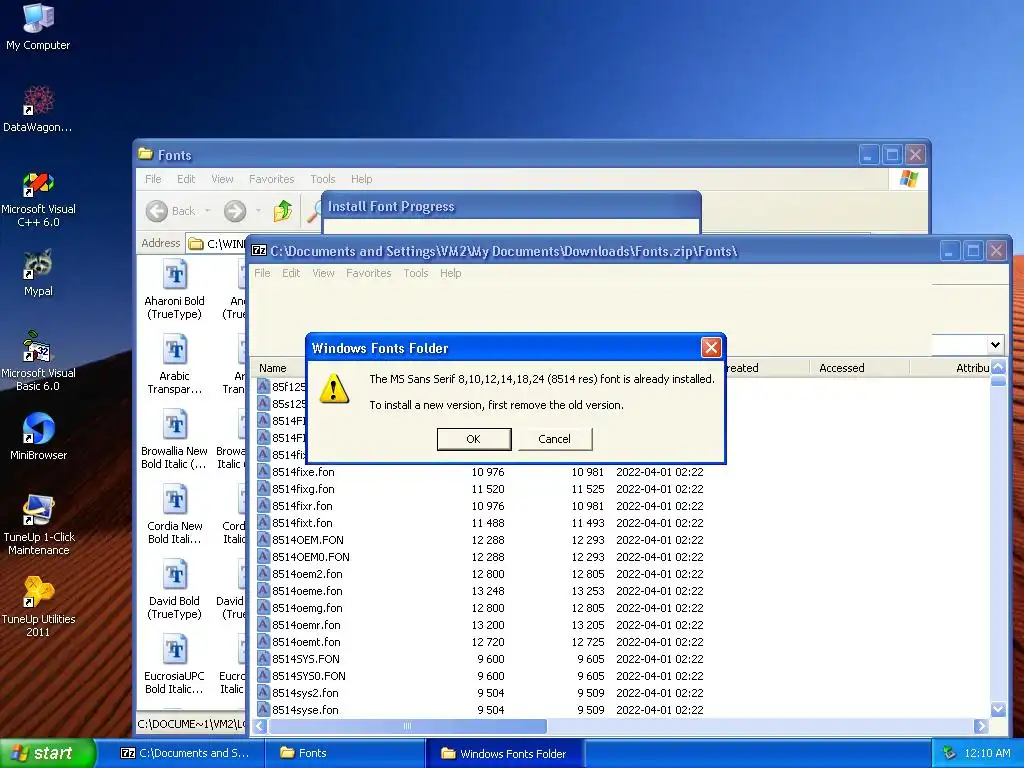Open the My Computer desktop icon

pyautogui.click(x=38, y=27)
